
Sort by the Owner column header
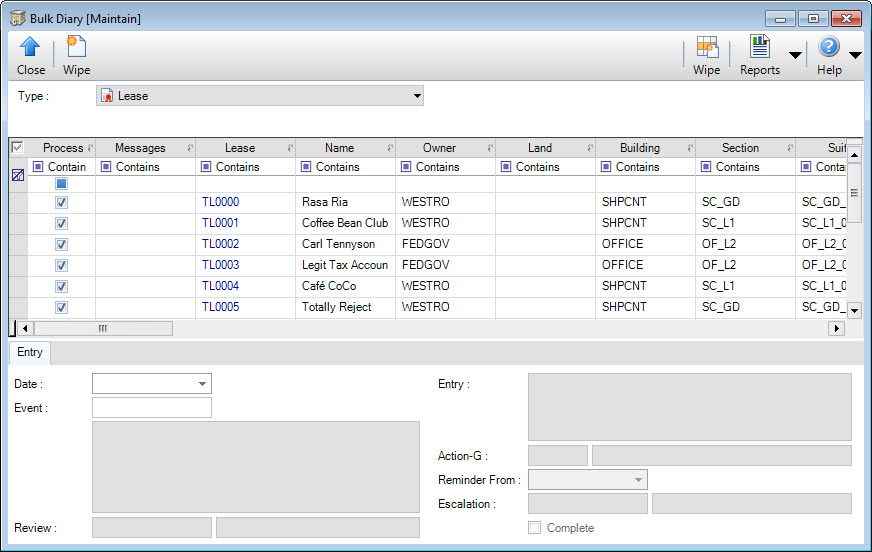(x=439, y=148)
